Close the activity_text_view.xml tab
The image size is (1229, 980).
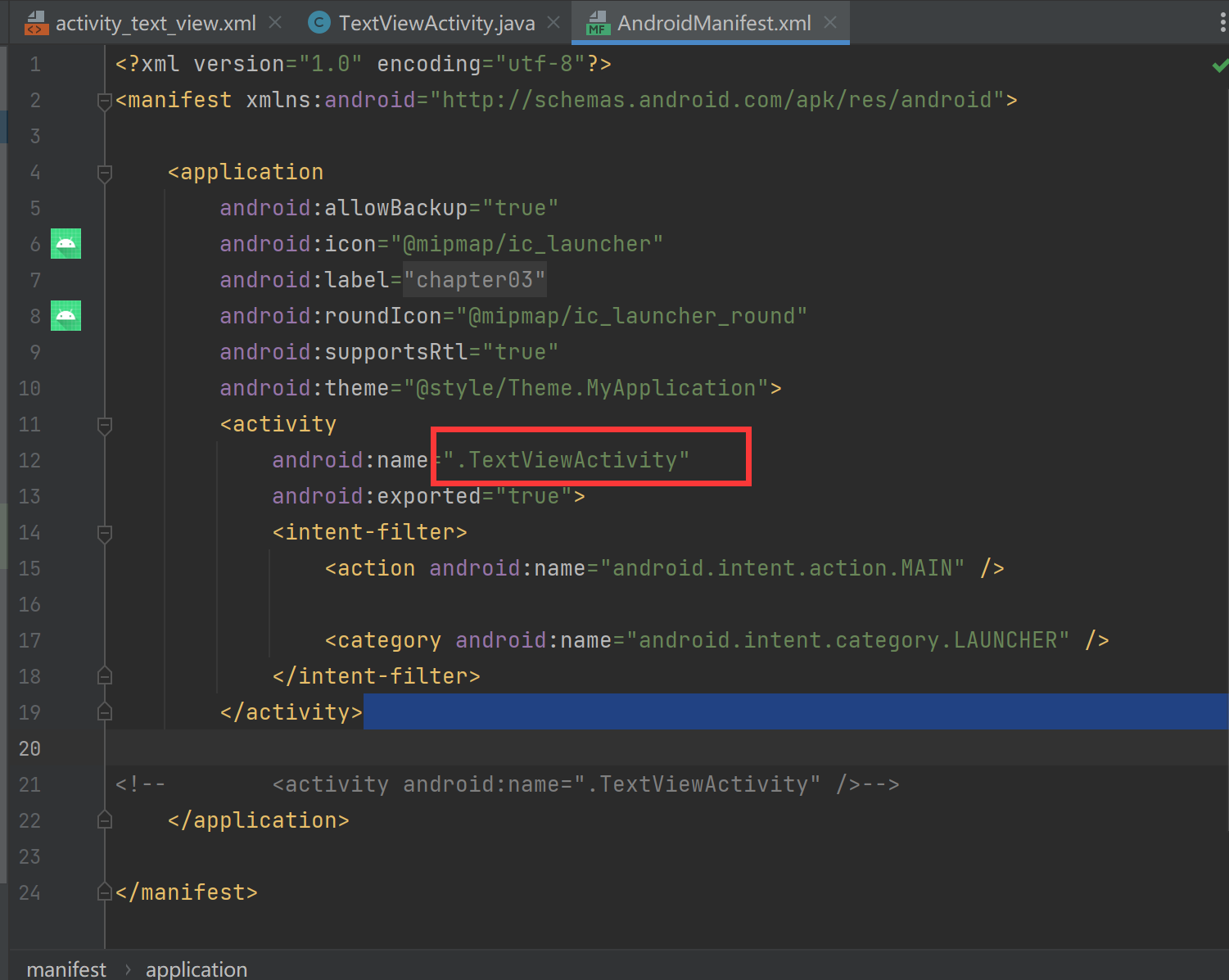tap(275, 23)
